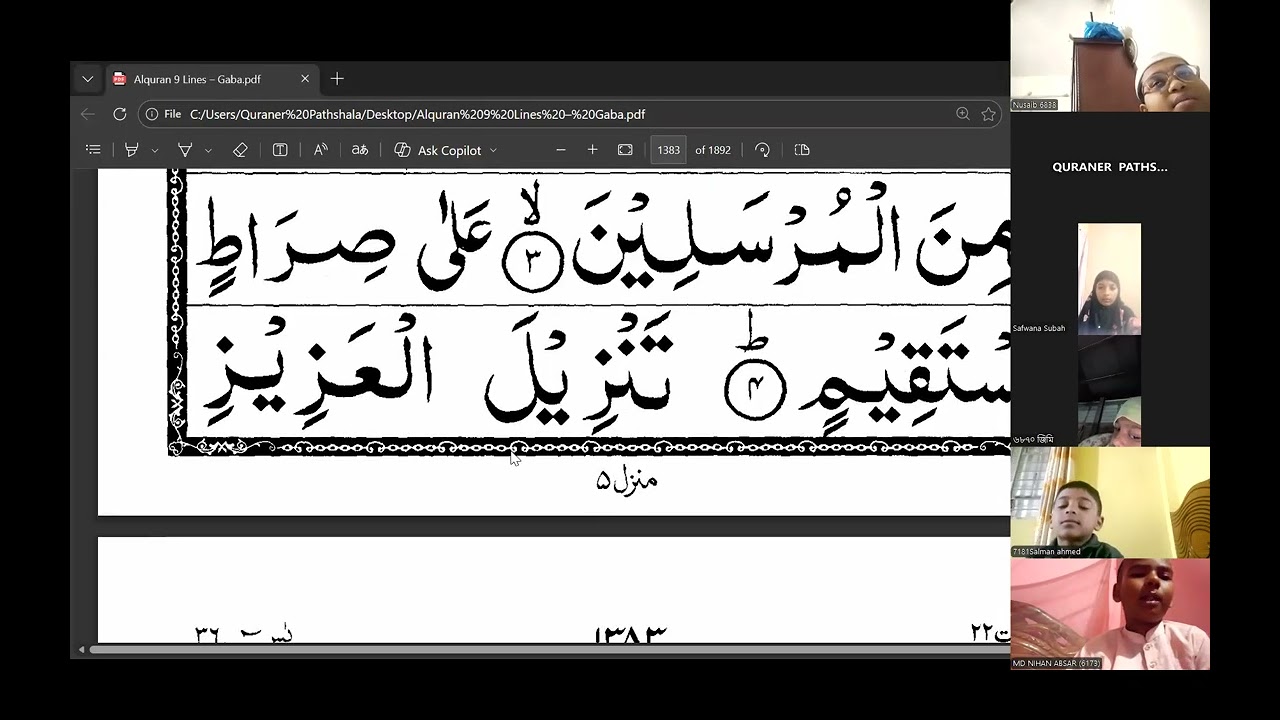Zoom in the PDF with plus
The height and width of the screenshot is (720, 1280).
(593, 150)
